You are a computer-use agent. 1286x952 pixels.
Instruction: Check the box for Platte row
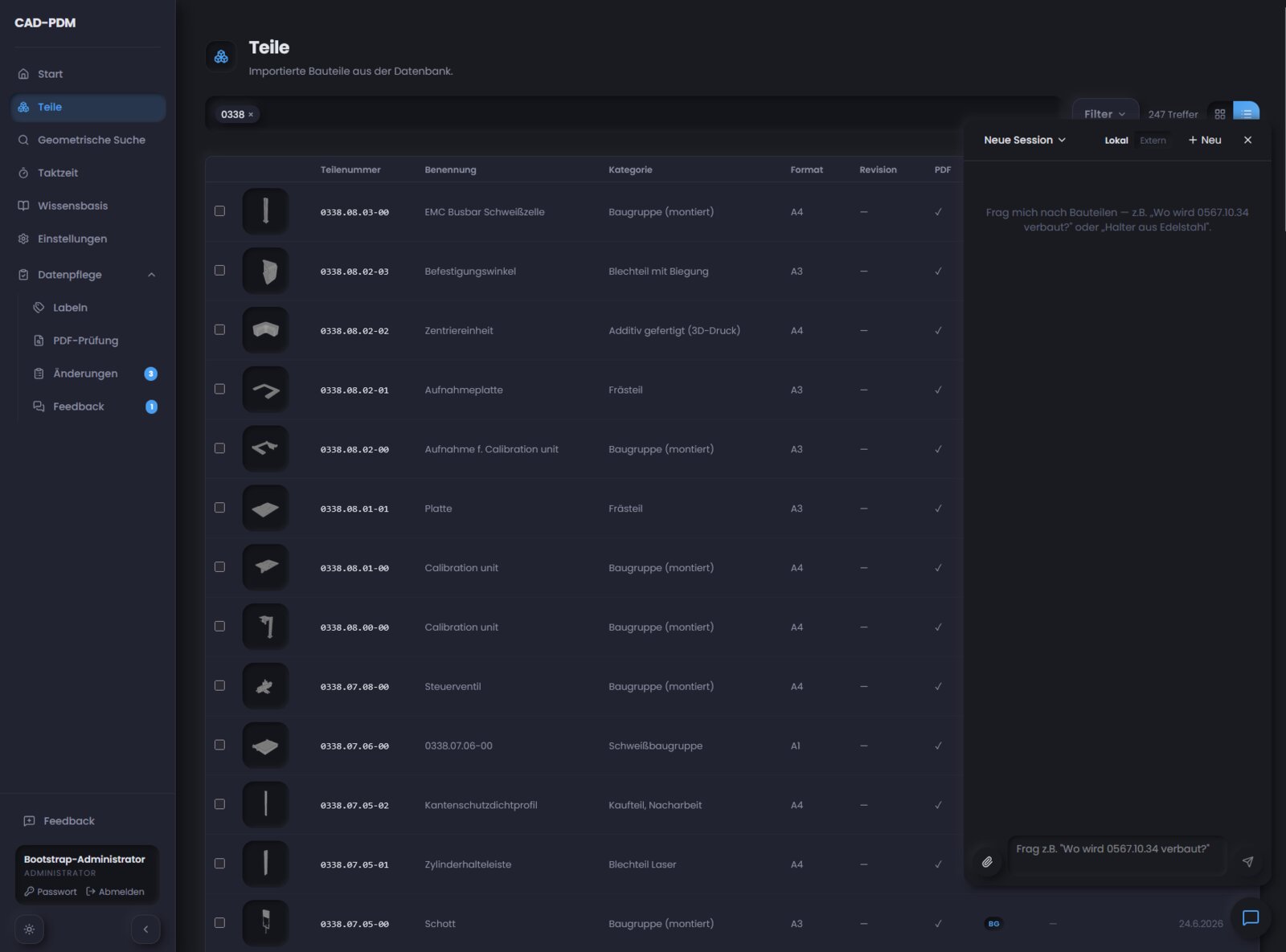click(x=219, y=508)
